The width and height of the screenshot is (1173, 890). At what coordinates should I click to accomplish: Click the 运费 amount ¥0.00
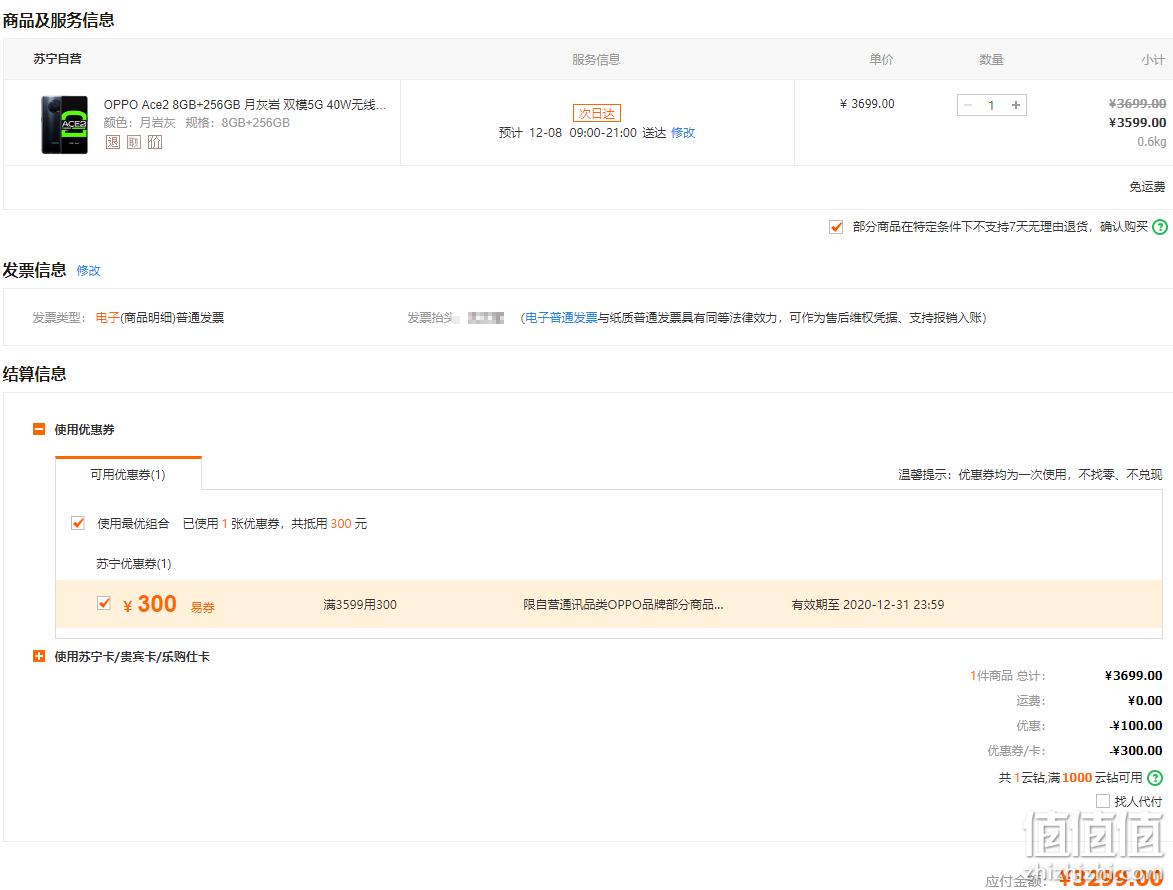coord(1145,701)
